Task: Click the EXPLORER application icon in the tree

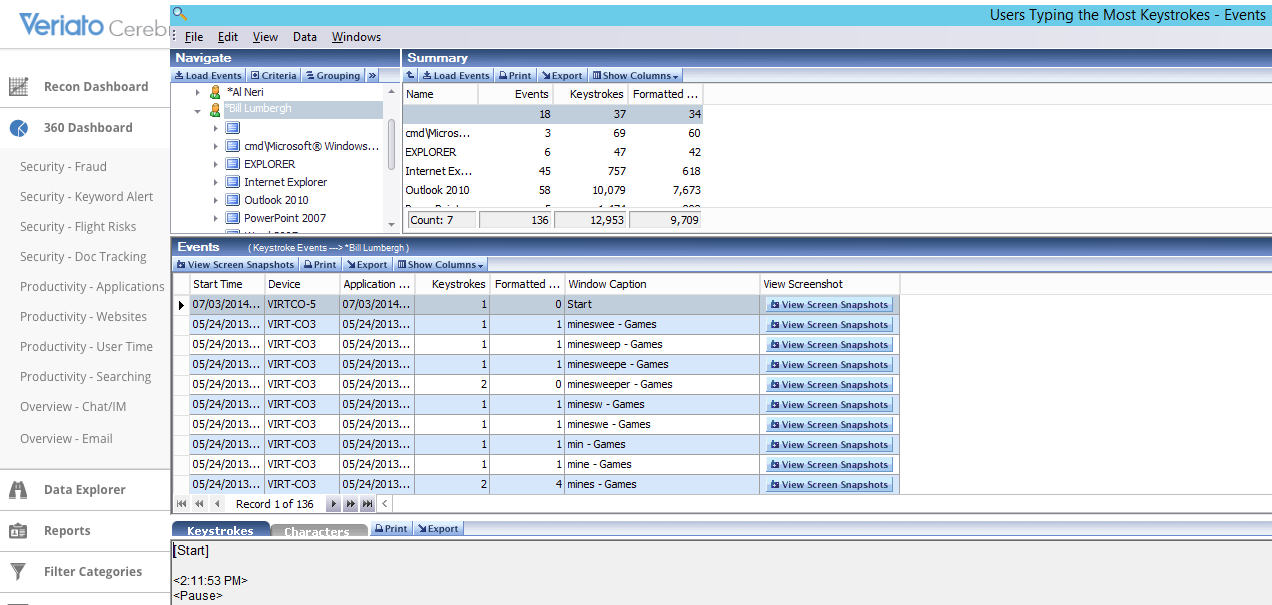Action: click(232, 164)
